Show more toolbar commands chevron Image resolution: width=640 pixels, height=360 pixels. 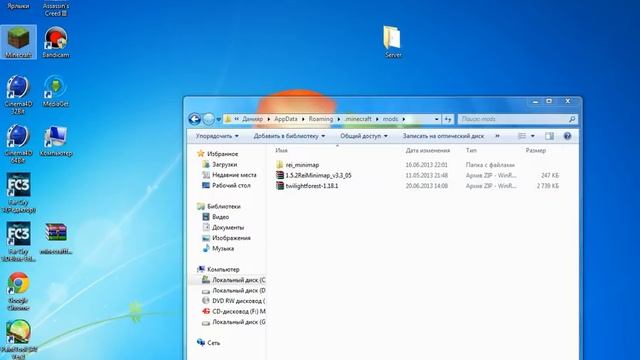497,136
